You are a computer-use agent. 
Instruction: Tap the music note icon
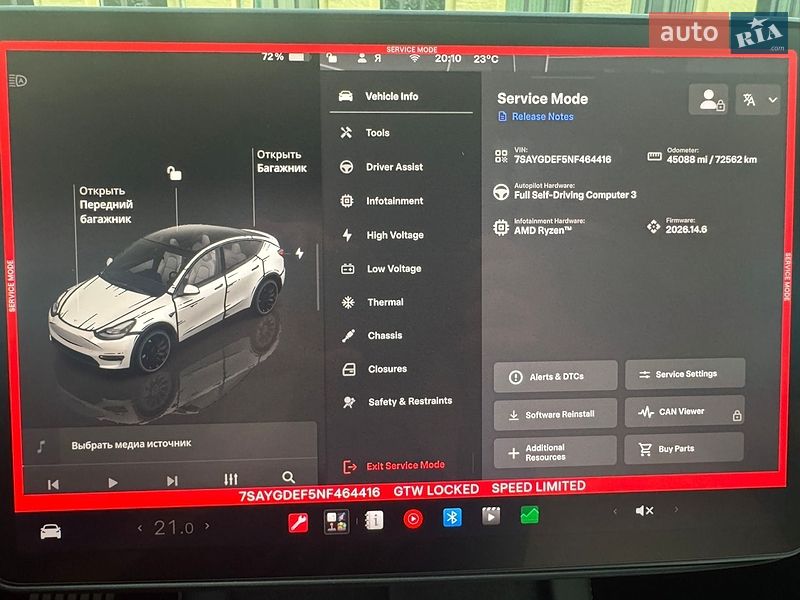(41, 447)
